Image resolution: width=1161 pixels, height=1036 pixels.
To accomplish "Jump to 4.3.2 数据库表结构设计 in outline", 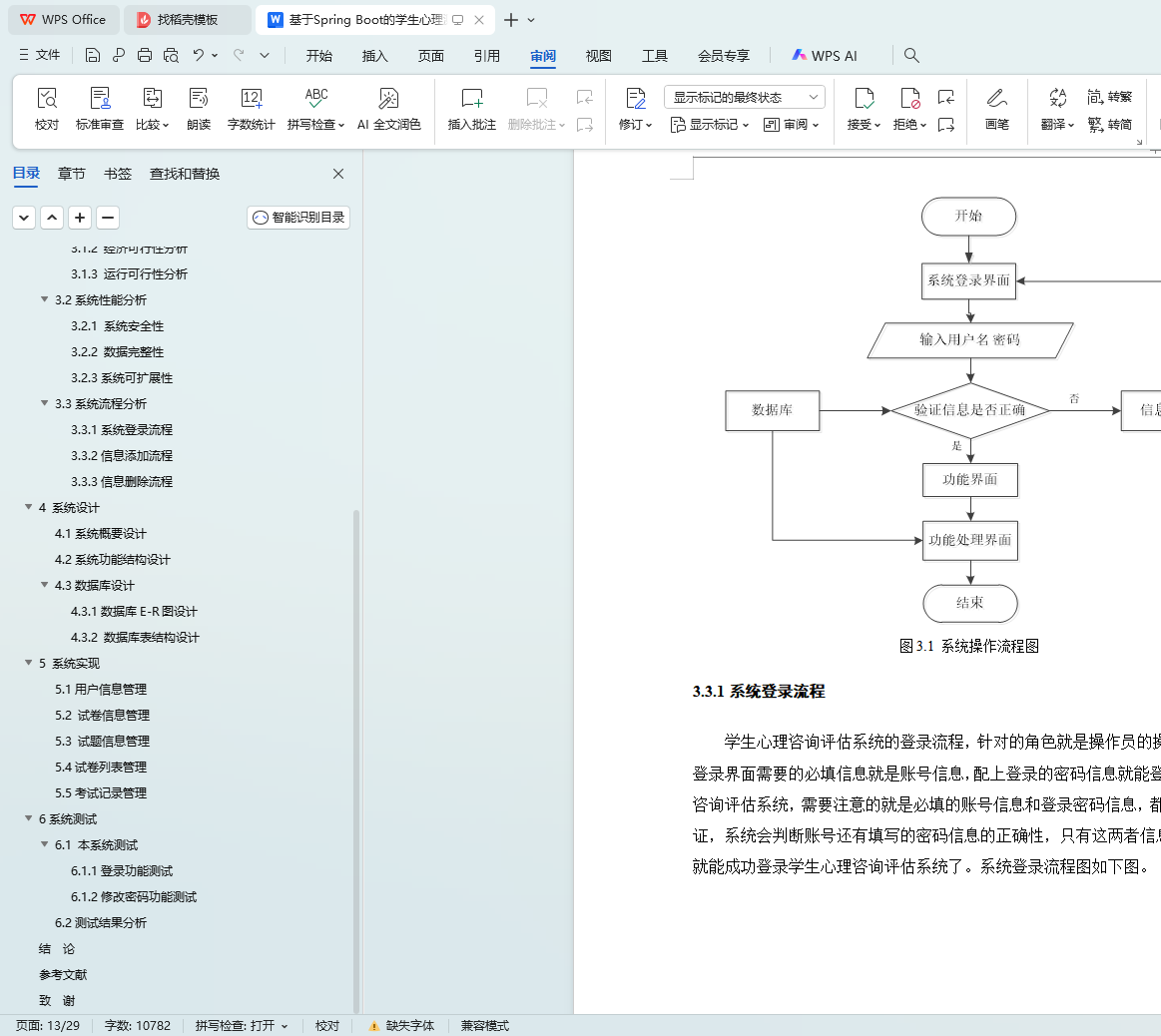I will tap(135, 637).
